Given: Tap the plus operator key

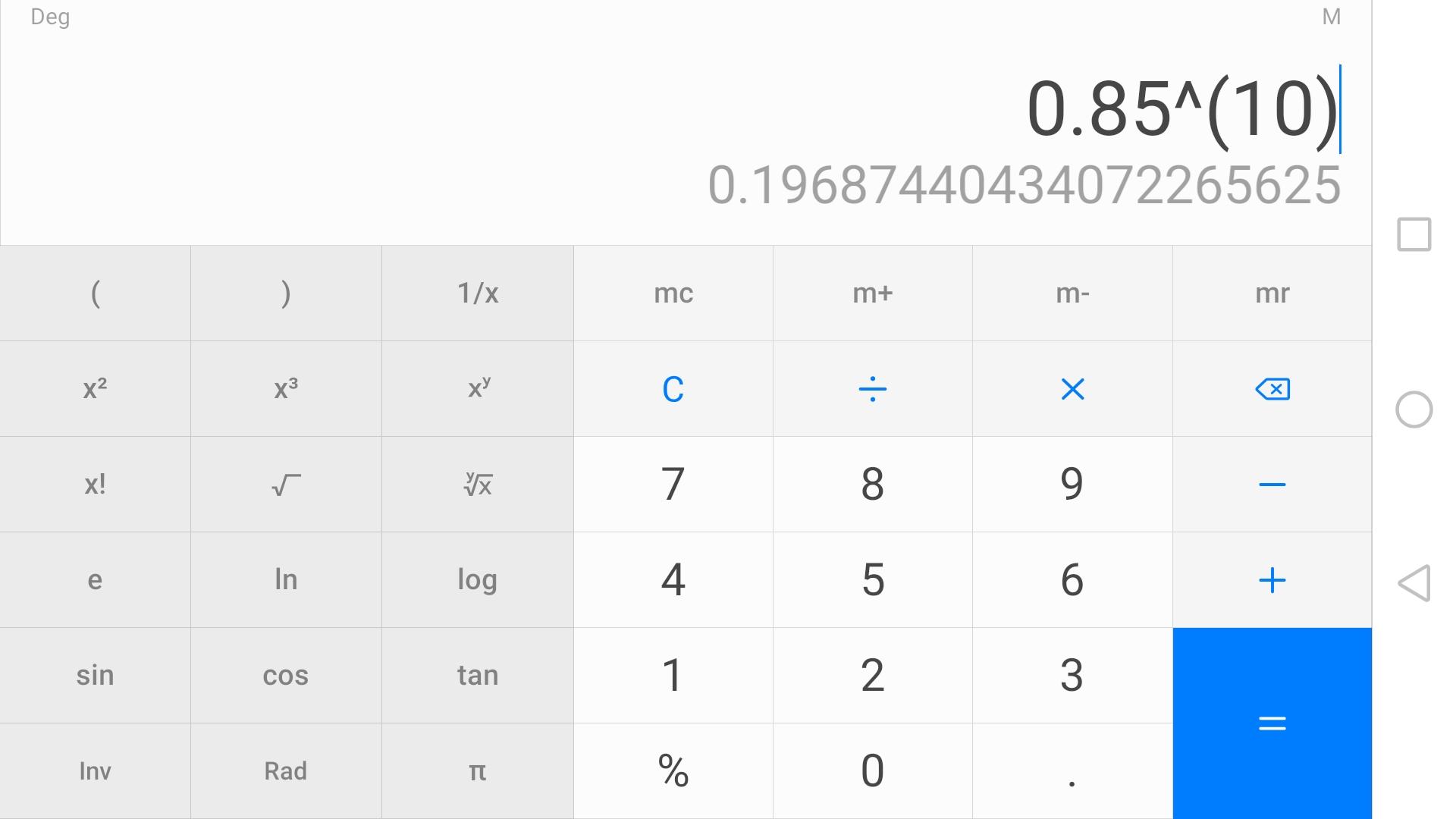Looking at the screenshot, I should click(x=1272, y=580).
